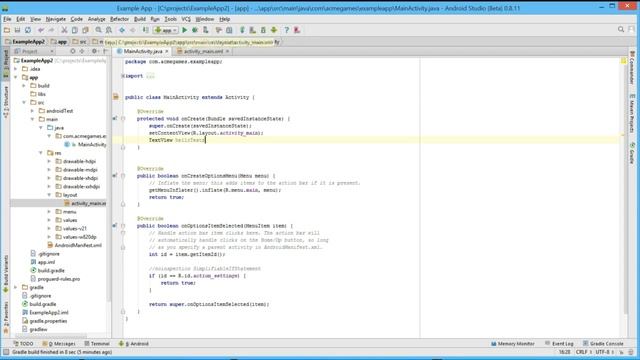Click the Copy toolbar icon
640x360 pixels.
coord(75,30)
